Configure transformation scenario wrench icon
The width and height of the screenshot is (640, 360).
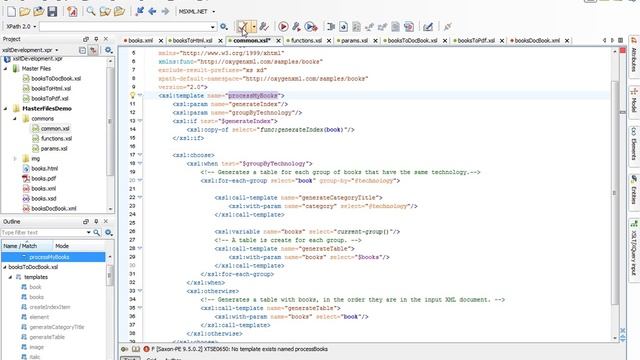pyautogui.click(x=297, y=27)
